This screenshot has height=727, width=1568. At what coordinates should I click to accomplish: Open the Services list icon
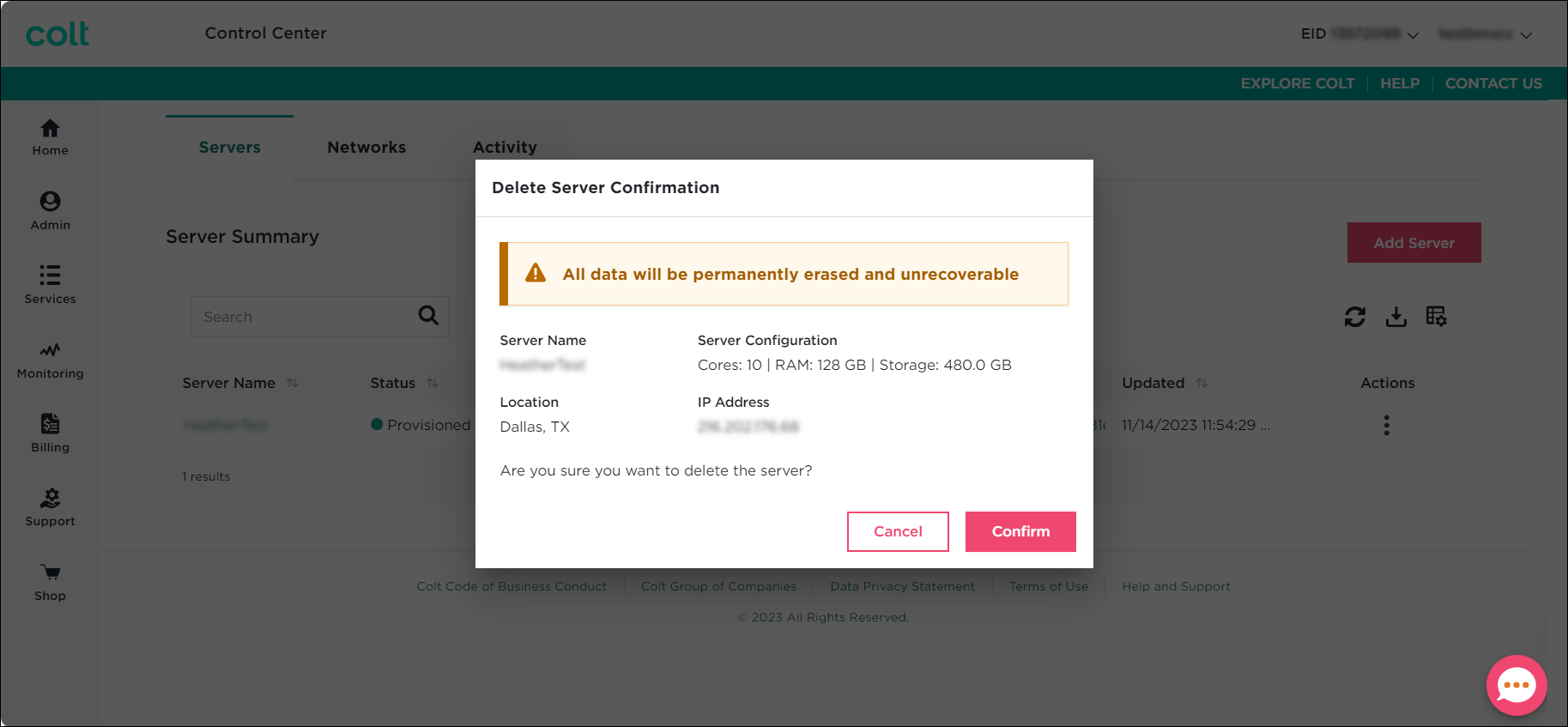click(50, 276)
